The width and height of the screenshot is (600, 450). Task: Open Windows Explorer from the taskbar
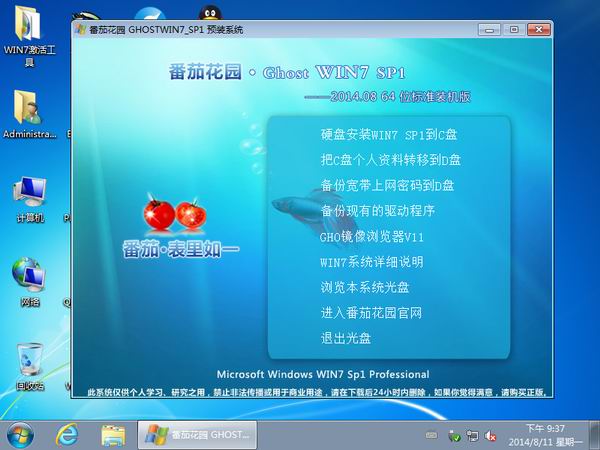coord(113,435)
